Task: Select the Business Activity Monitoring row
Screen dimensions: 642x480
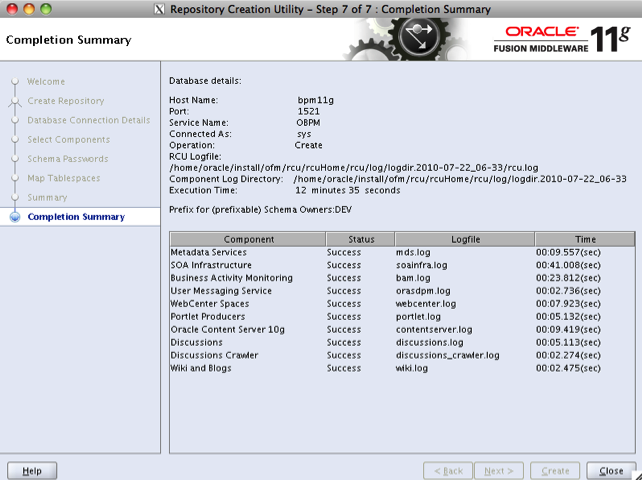Action: coord(247,278)
